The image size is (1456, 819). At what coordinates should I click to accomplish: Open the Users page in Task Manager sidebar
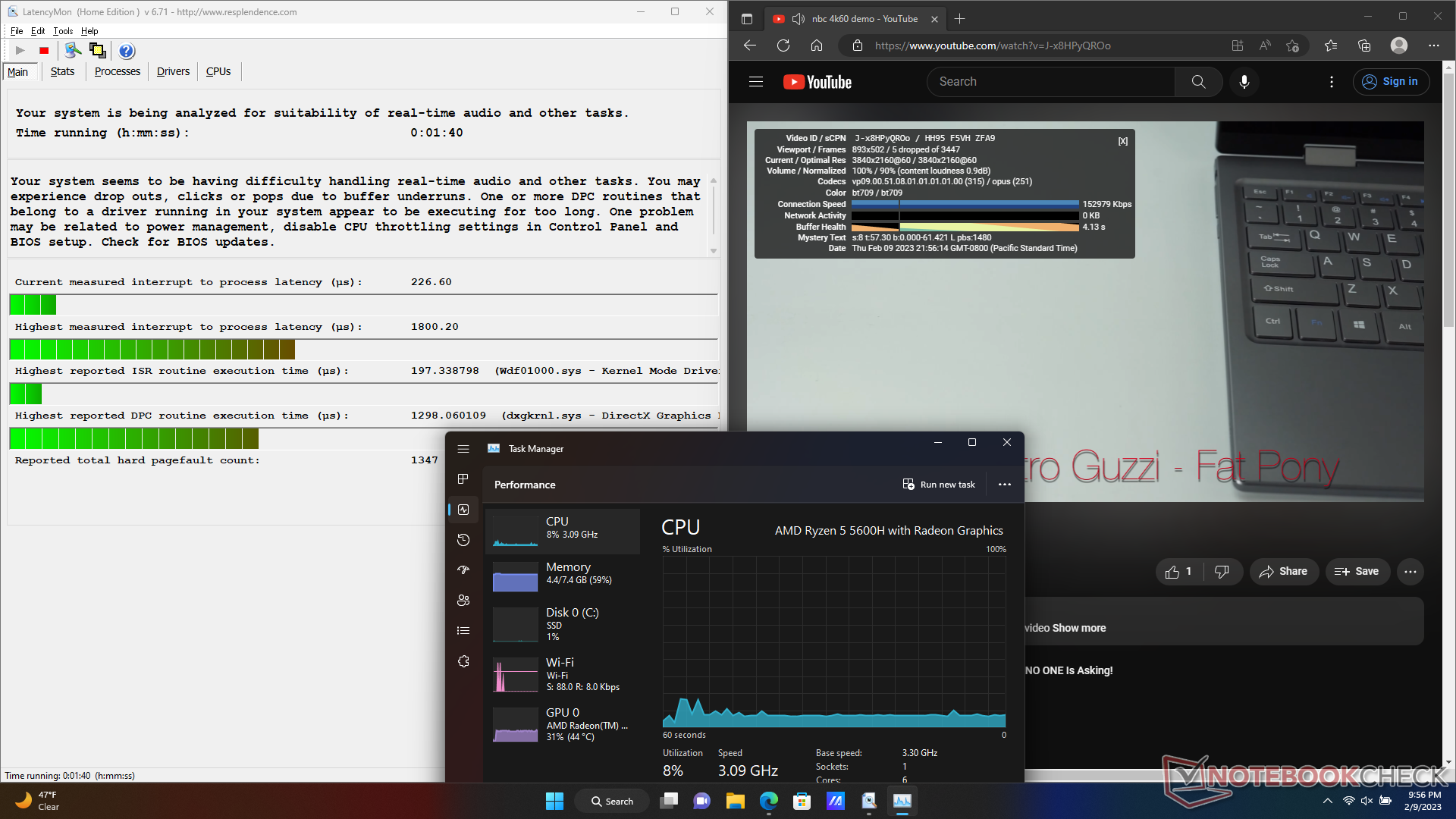(x=463, y=600)
